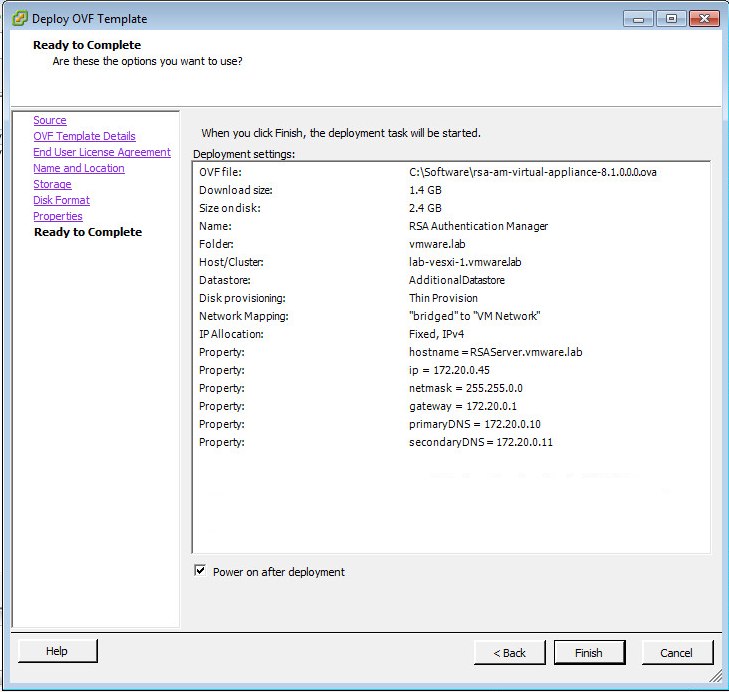Screen dimensions: 729x692
Task: Click the Deployment settings label
Action: click(x=244, y=154)
